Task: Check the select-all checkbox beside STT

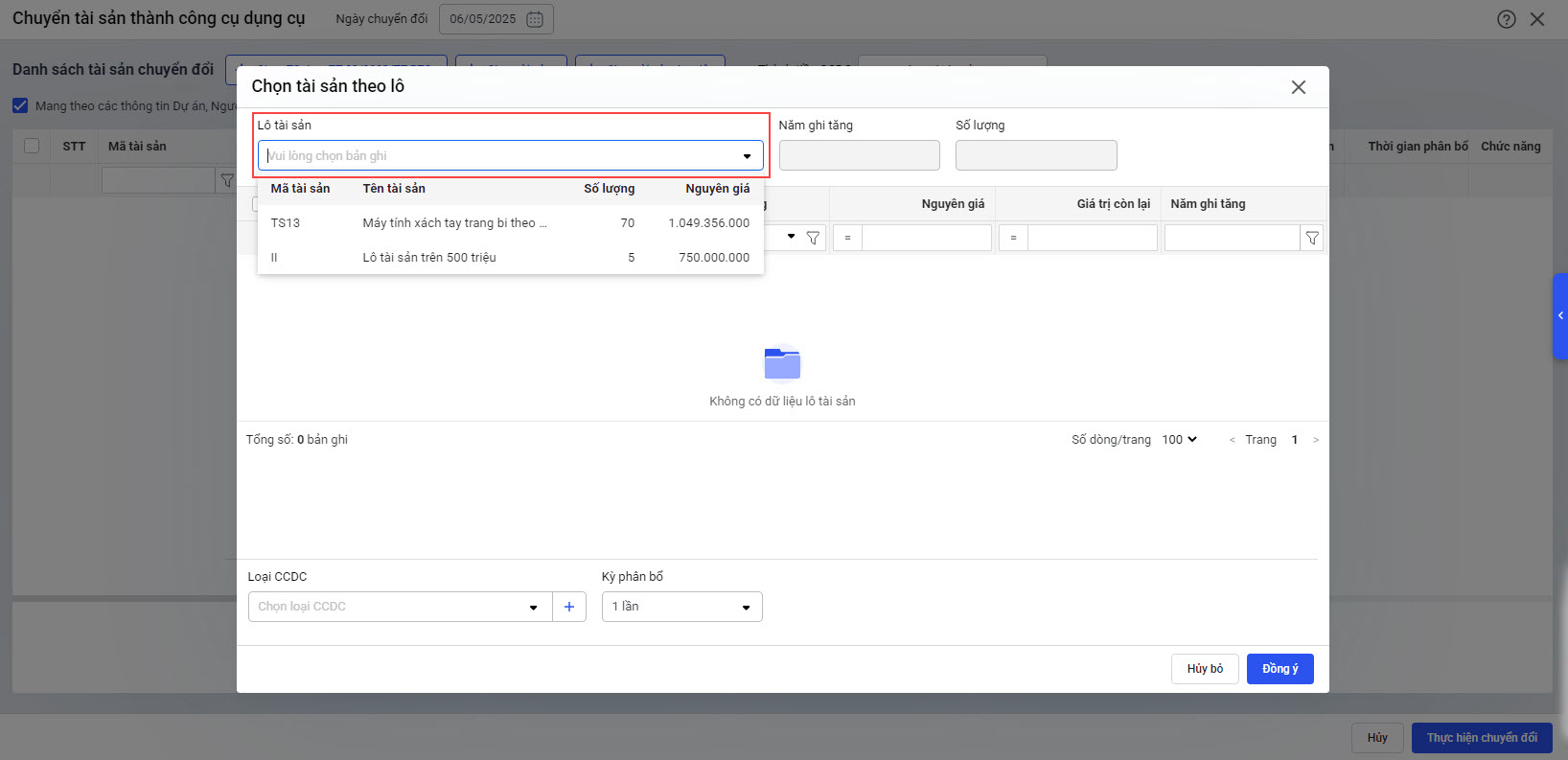Action: tap(32, 146)
